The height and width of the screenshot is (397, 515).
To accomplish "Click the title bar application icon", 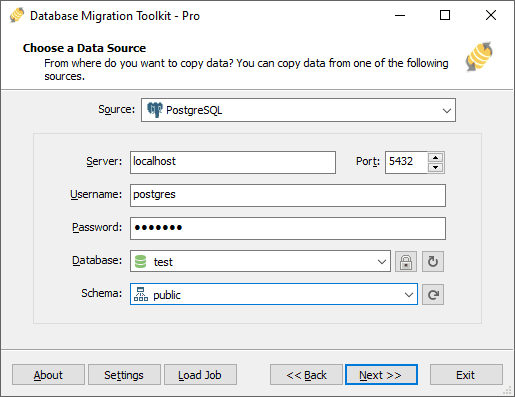I will tap(17, 15).
